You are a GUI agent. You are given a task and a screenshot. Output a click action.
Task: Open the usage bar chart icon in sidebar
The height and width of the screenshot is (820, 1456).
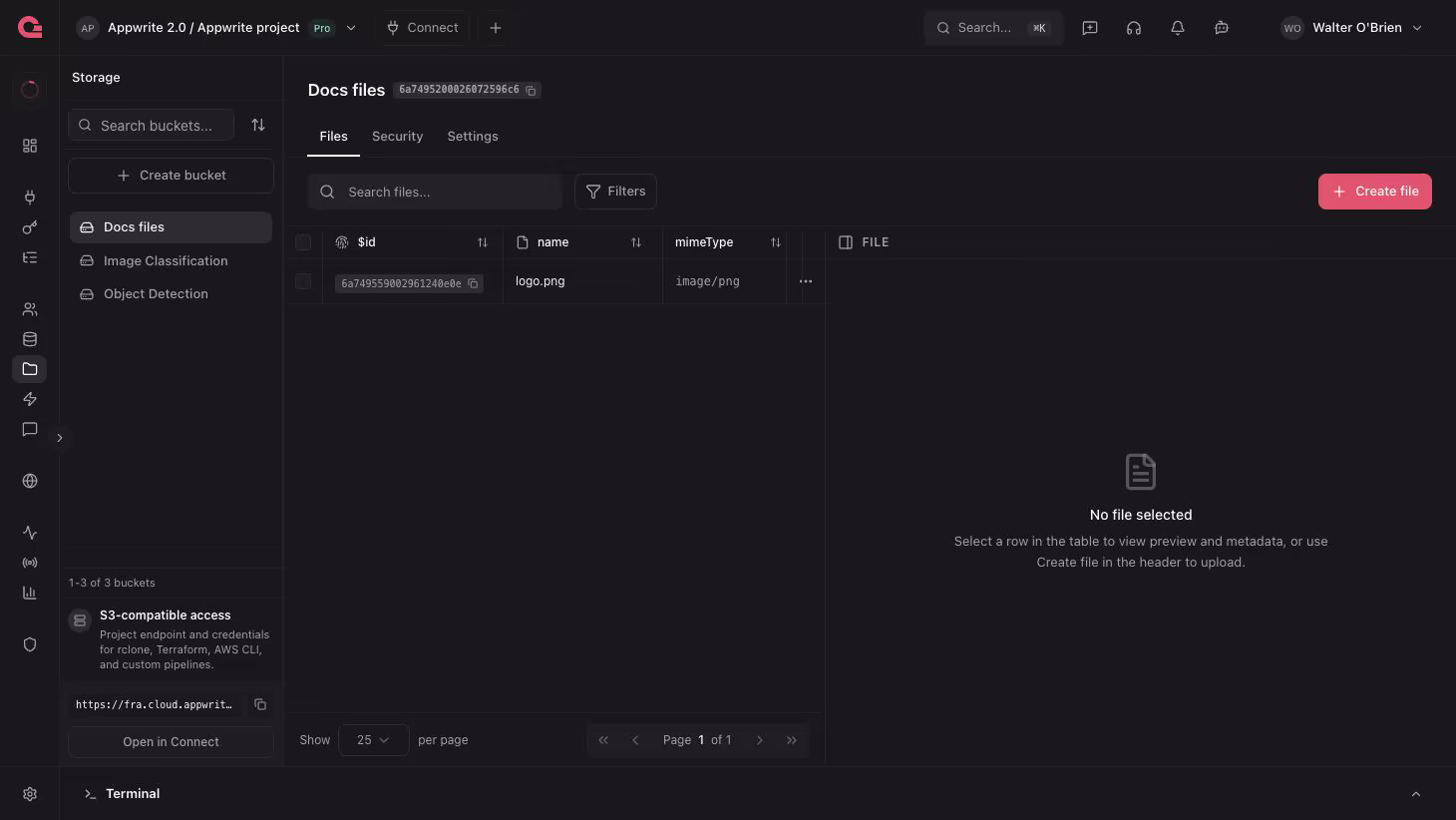(x=30, y=593)
